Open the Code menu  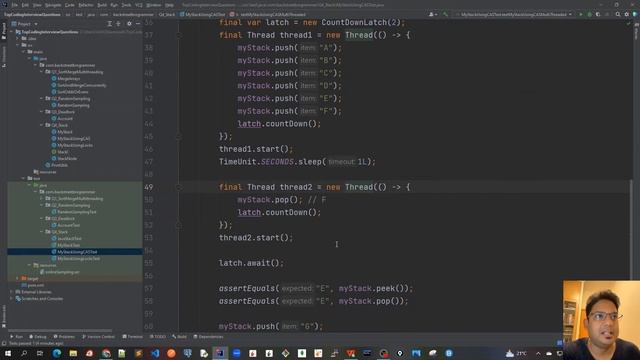tap(70, 5)
